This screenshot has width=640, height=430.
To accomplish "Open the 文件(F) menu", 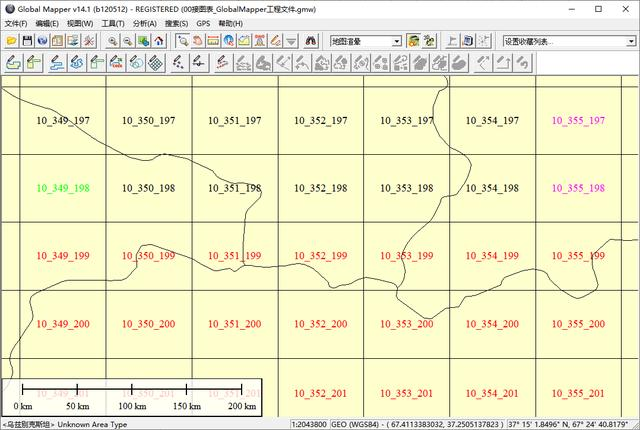I will pos(16,24).
